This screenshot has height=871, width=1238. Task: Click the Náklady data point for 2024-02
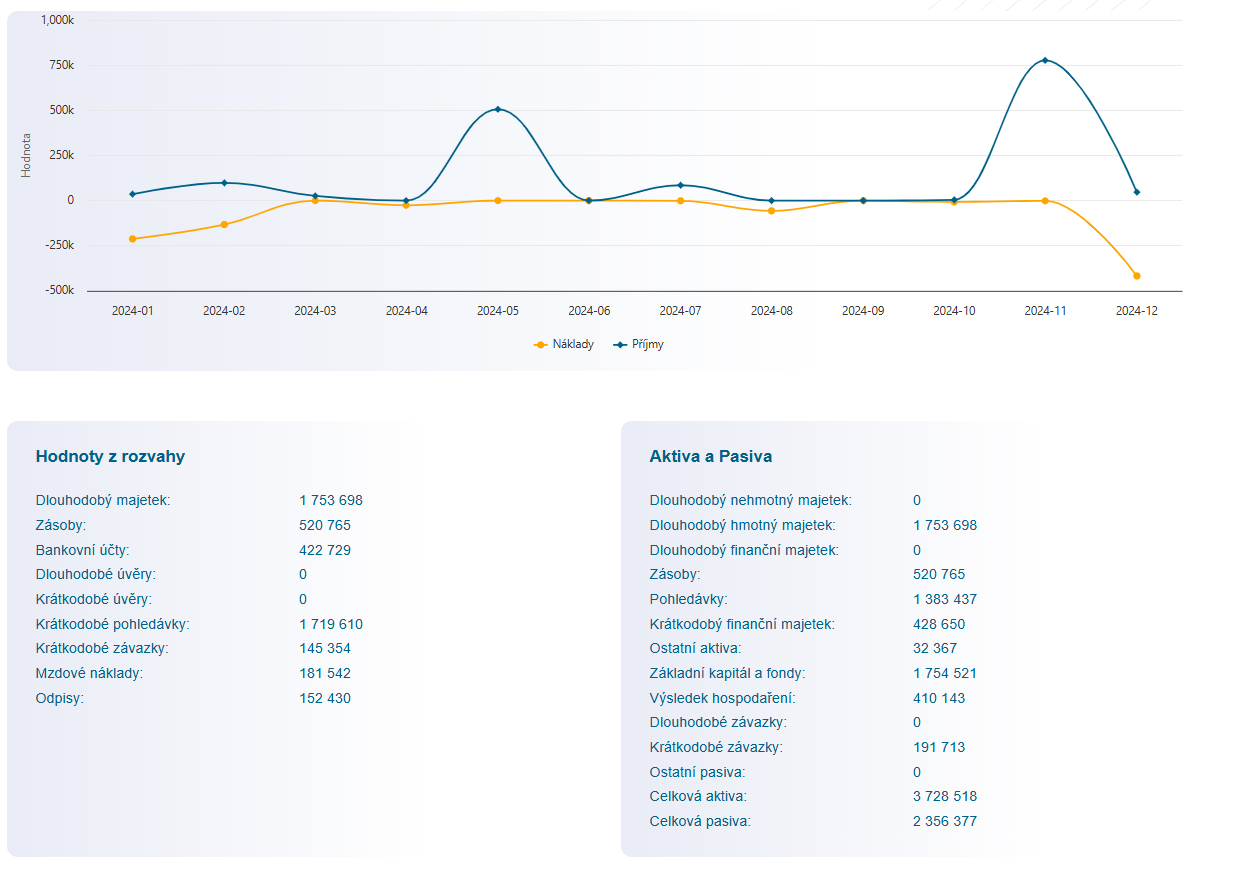(x=224, y=224)
